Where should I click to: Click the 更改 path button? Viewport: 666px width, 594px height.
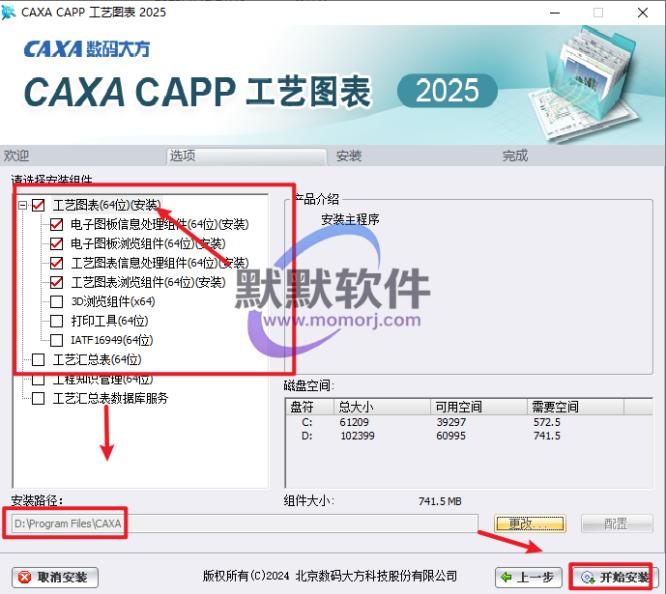pos(529,523)
